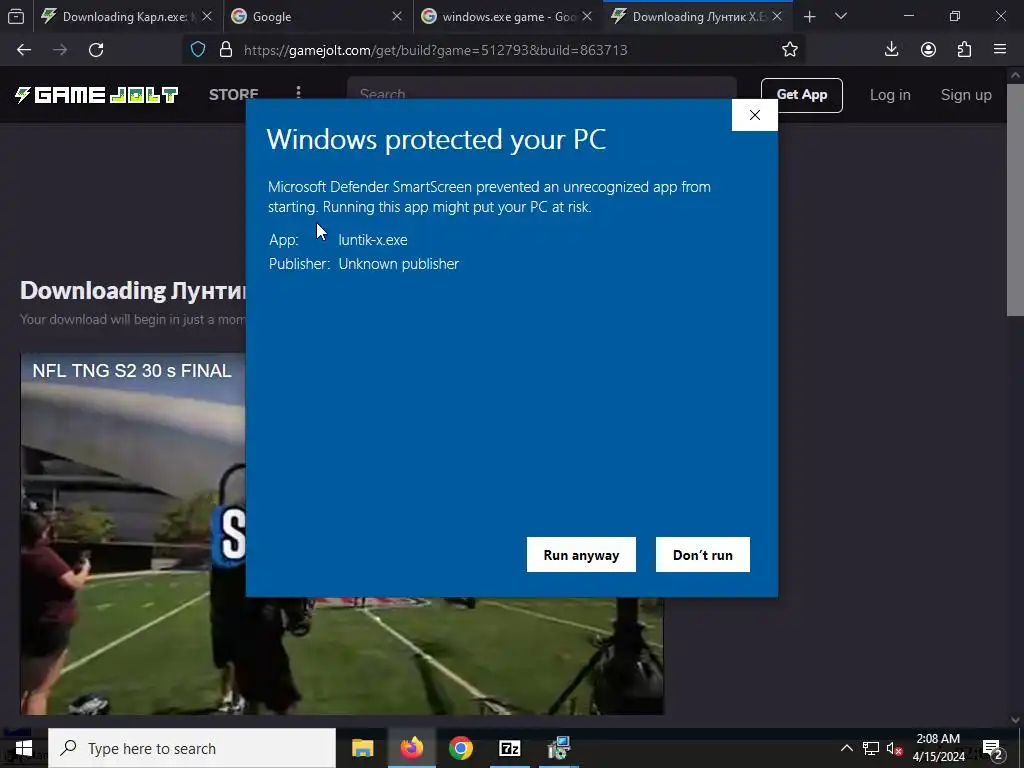Click the page vertical scrollbar

[1015, 201]
